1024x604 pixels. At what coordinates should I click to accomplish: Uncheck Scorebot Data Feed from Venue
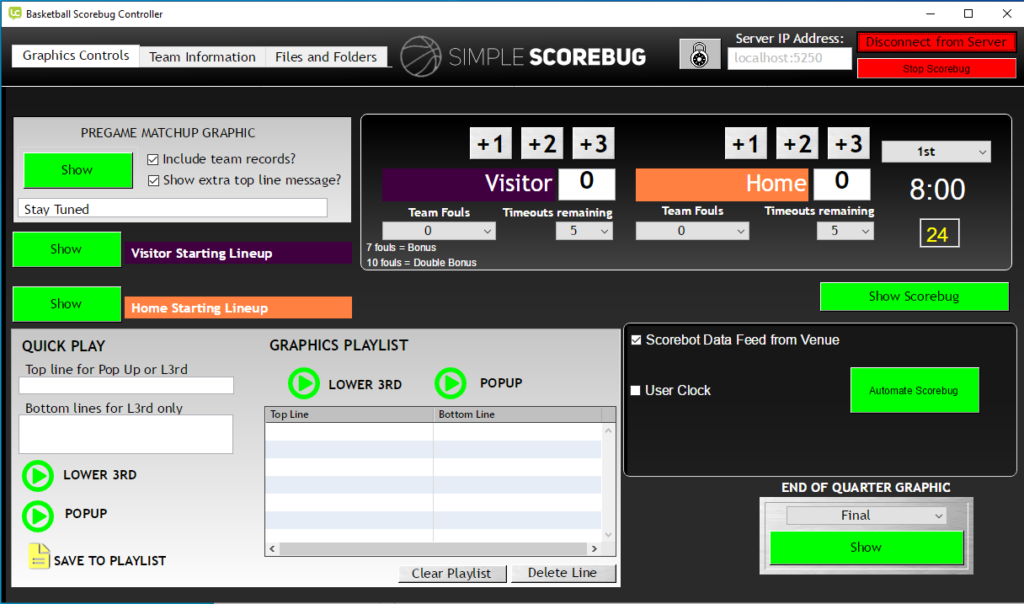pos(636,340)
